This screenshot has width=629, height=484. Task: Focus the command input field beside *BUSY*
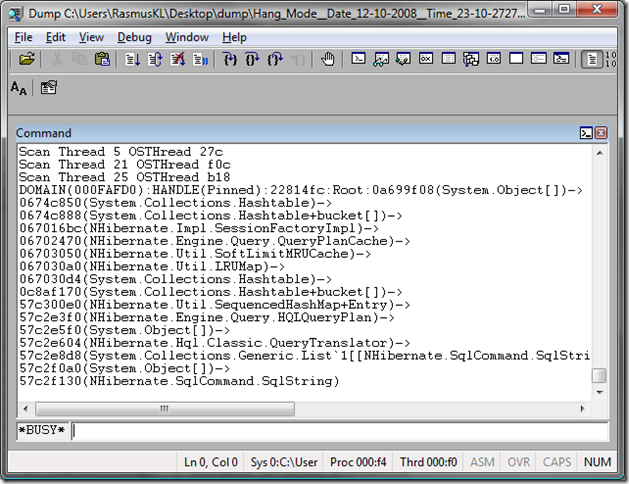pyautogui.click(x=340, y=431)
